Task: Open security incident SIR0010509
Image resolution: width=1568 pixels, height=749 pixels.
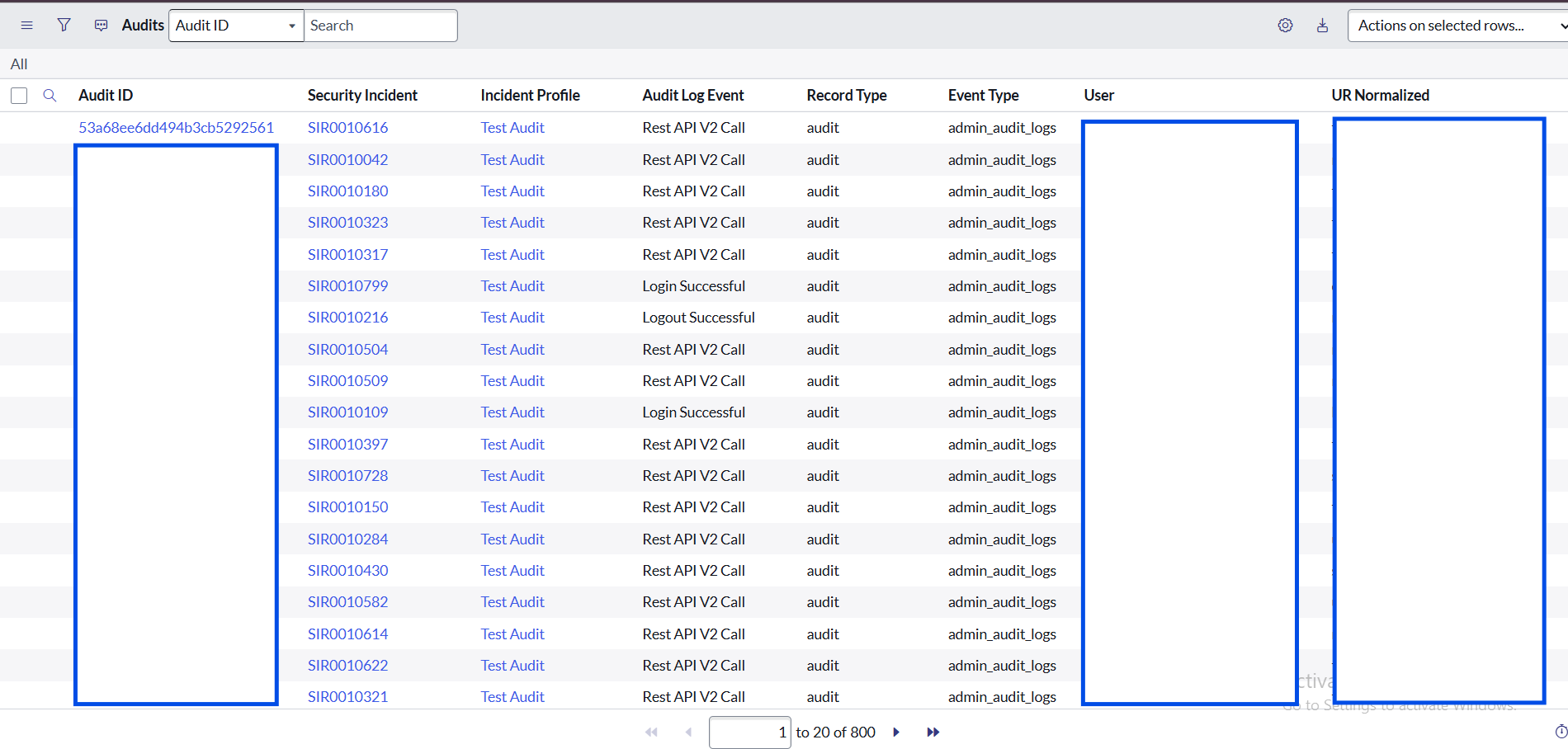Action: 347,381
